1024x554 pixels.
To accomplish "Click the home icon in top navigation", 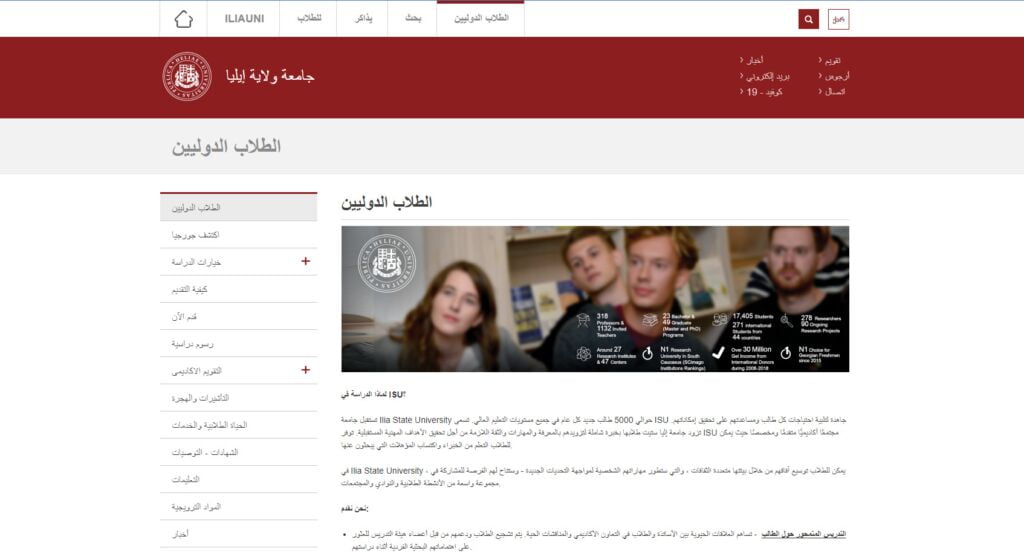I will [x=183, y=19].
